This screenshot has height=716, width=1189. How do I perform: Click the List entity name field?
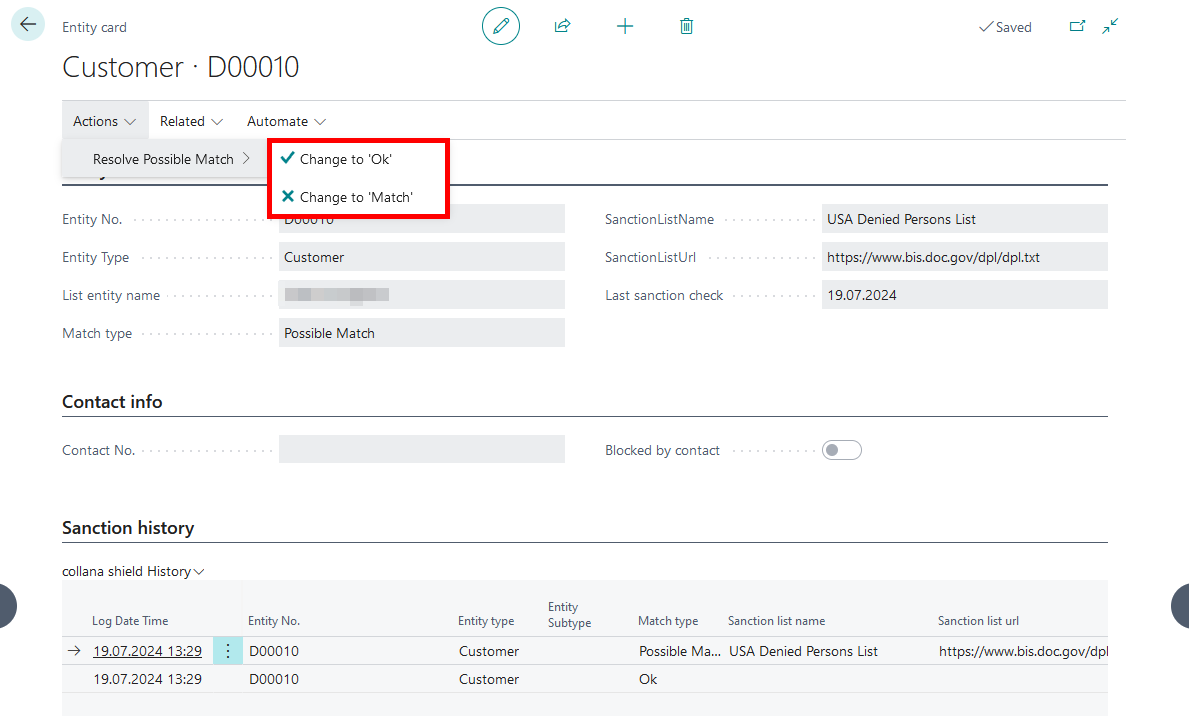(x=422, y=295)
